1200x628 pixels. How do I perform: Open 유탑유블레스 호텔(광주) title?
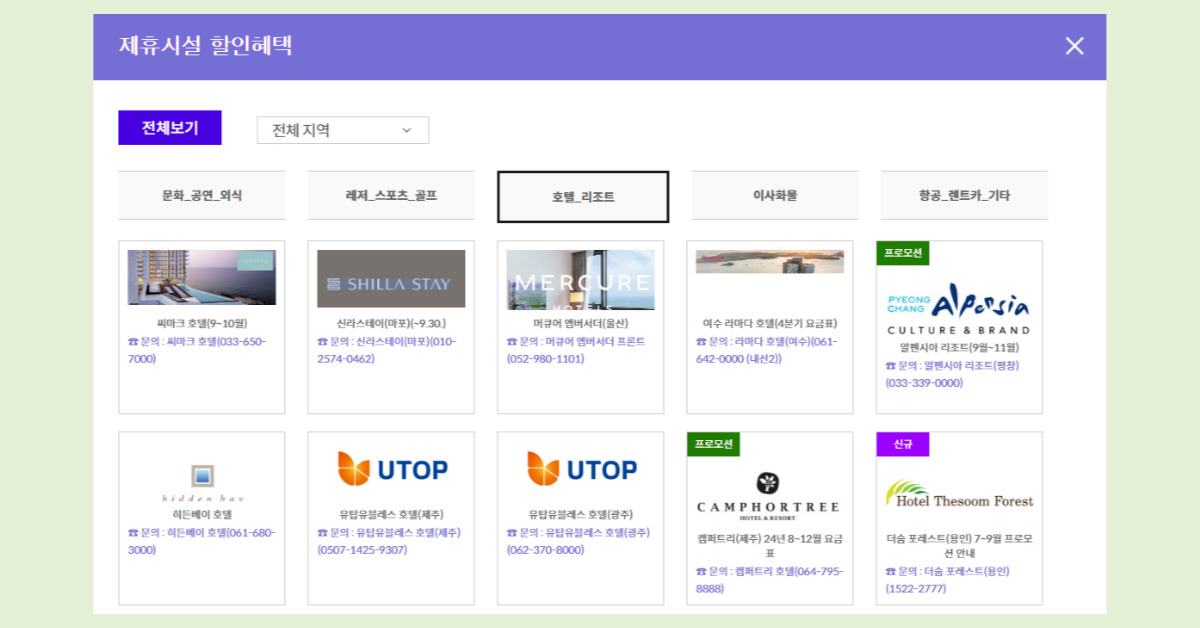581,514
